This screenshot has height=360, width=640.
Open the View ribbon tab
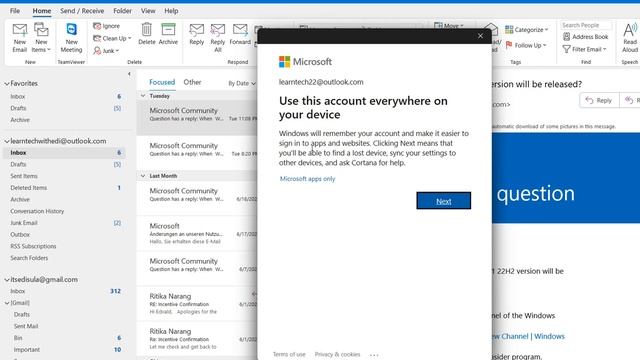coord(148,11)
